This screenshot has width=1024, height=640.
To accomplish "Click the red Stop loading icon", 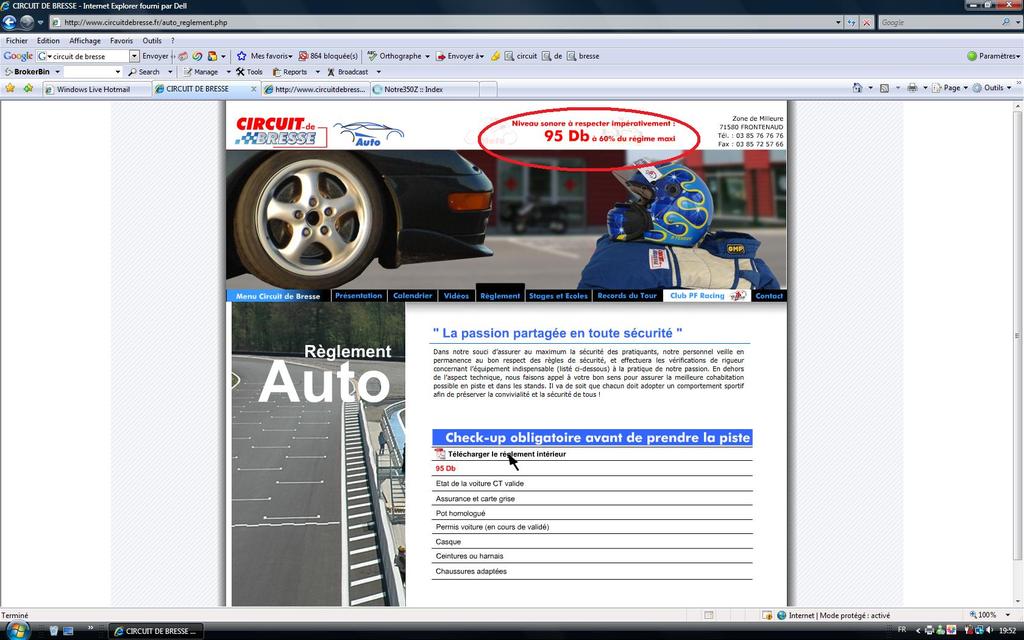I will (866, 22).
